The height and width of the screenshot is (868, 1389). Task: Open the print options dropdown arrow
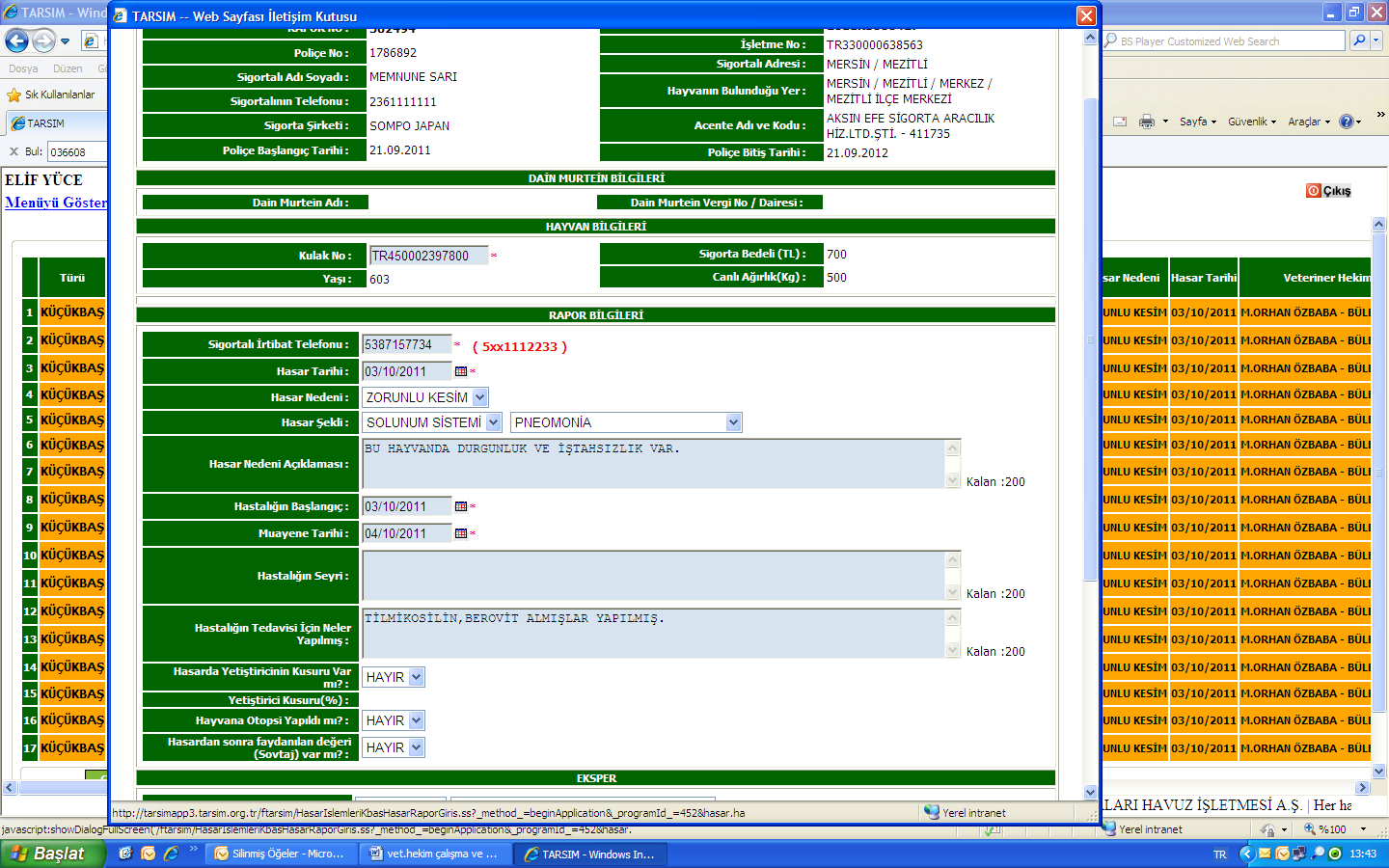pyautogui.click(x=1165, y=122)
